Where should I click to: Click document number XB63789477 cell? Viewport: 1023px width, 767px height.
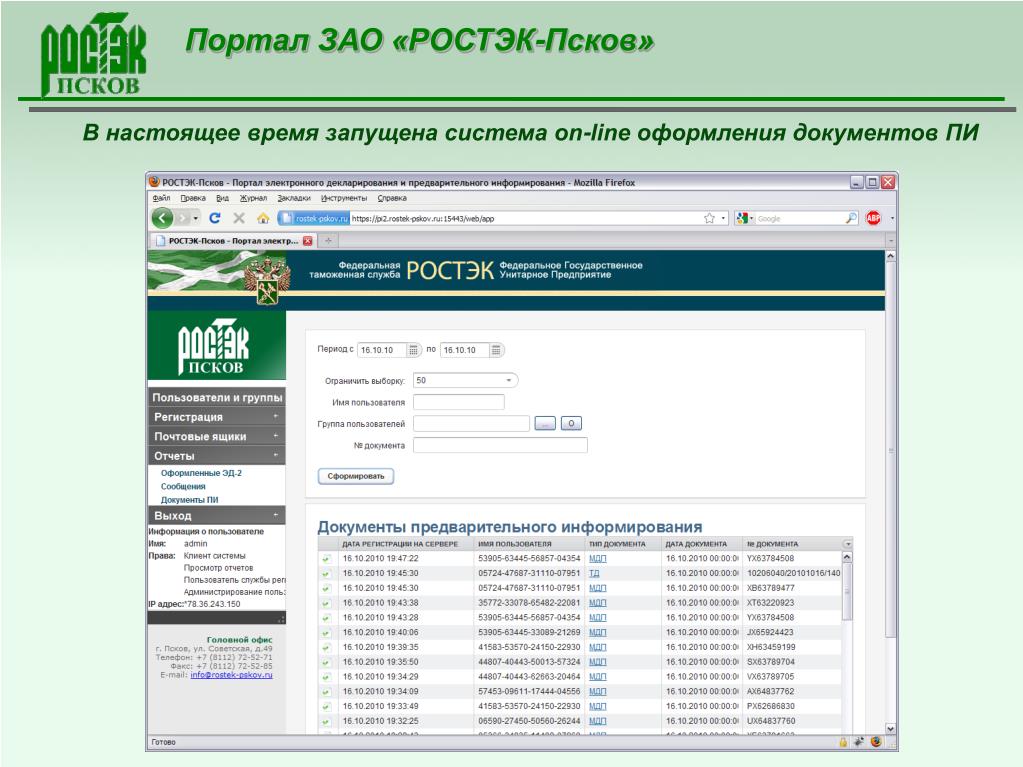click(x=771, y=588)
